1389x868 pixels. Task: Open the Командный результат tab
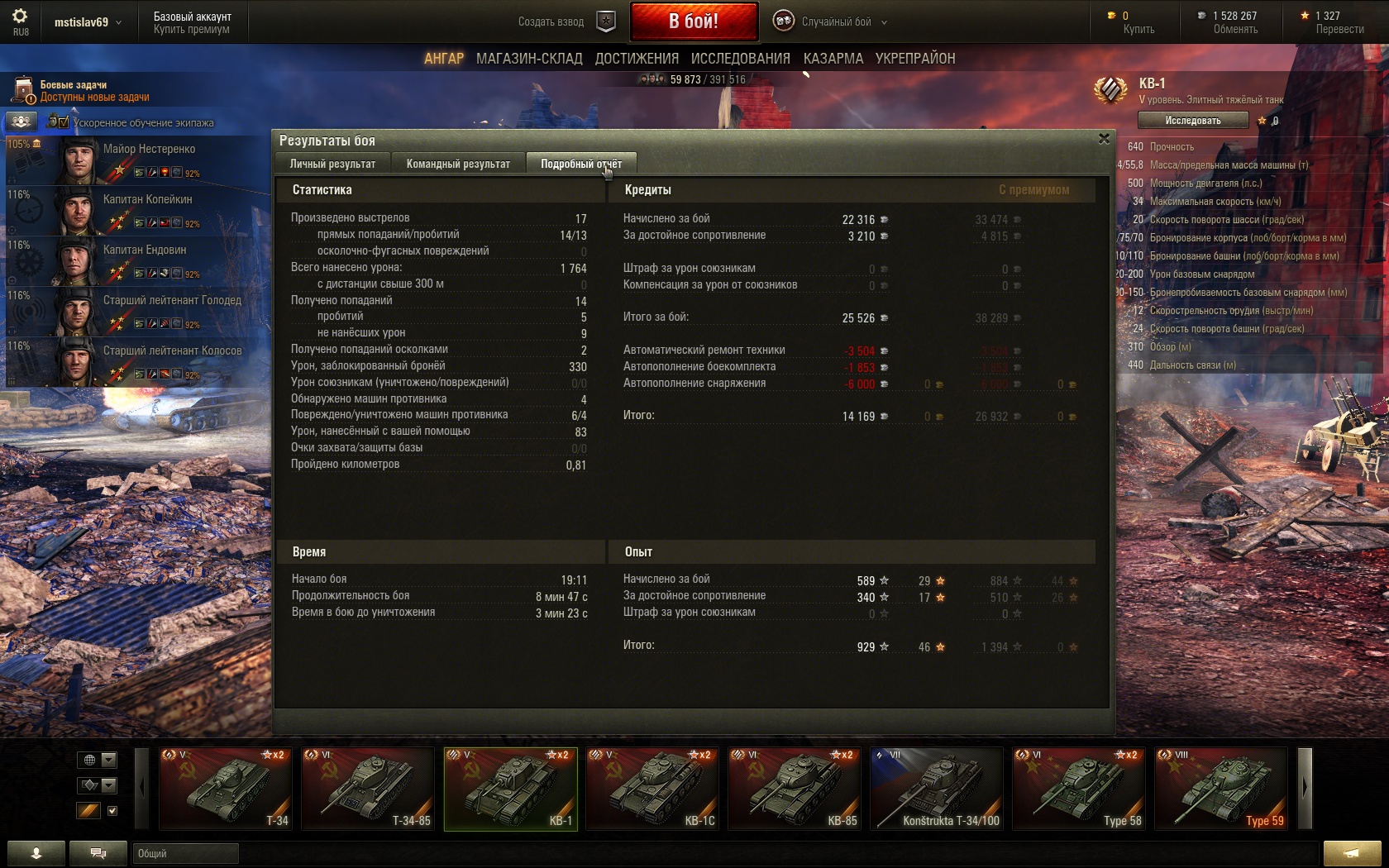coord(458,164)
